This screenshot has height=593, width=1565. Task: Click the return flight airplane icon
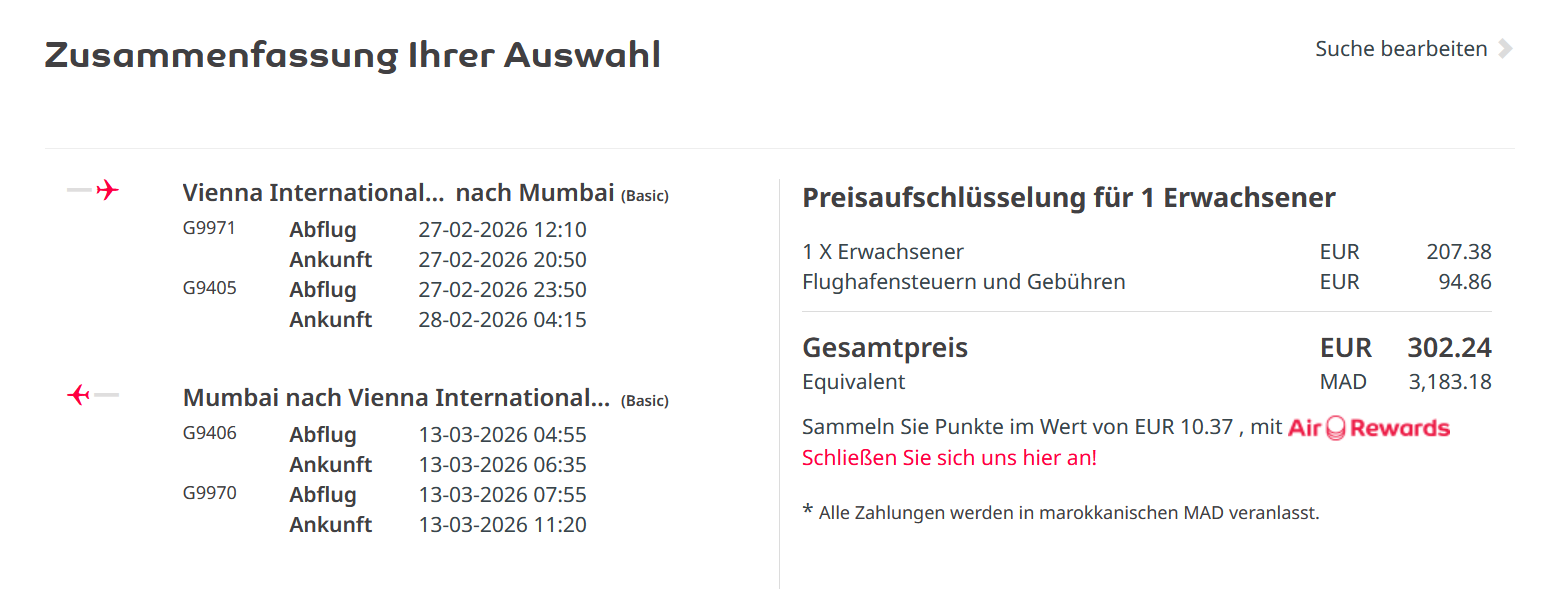pos(80,395)
